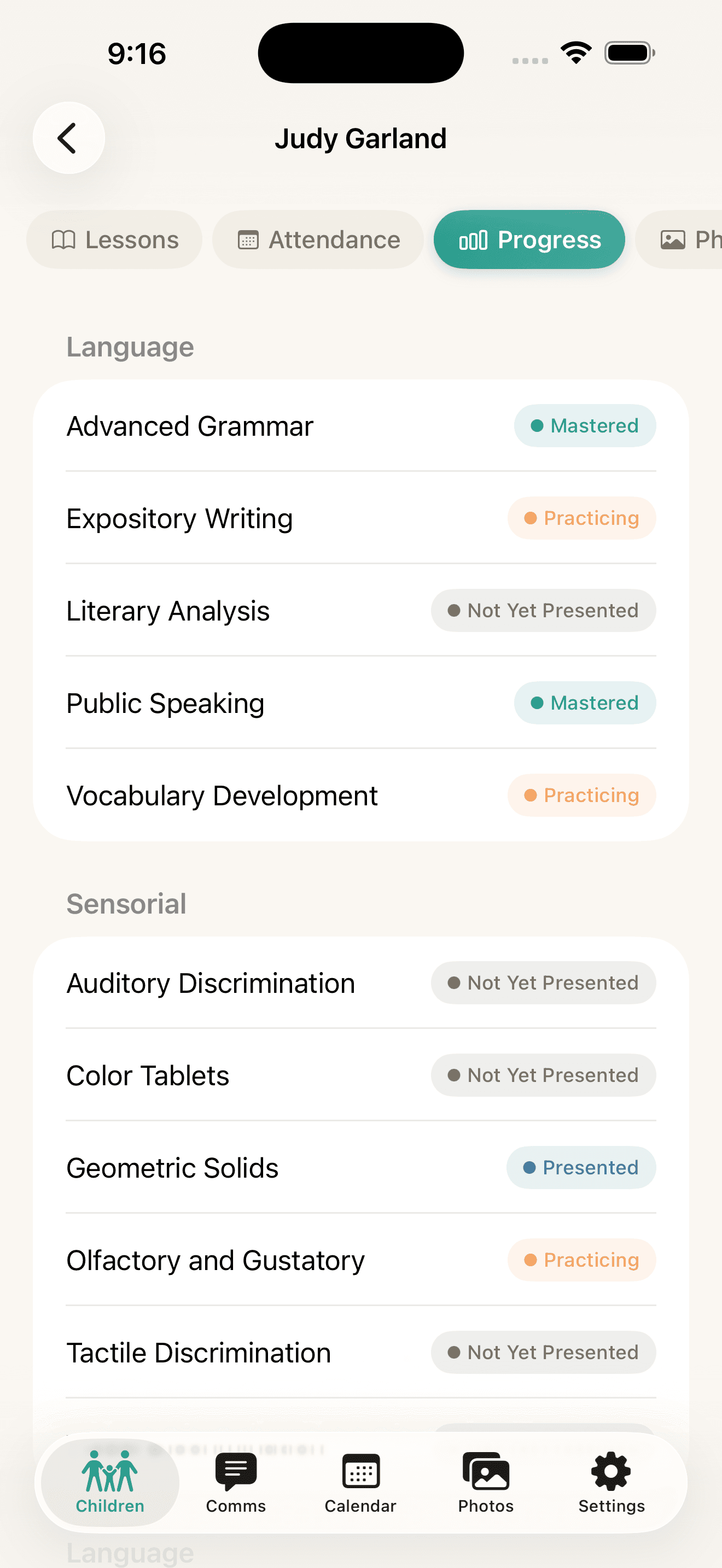Select the Olfactory and Gustatory row
This screenshot has height=1568, width=722.
click(x=361, y=1260)
